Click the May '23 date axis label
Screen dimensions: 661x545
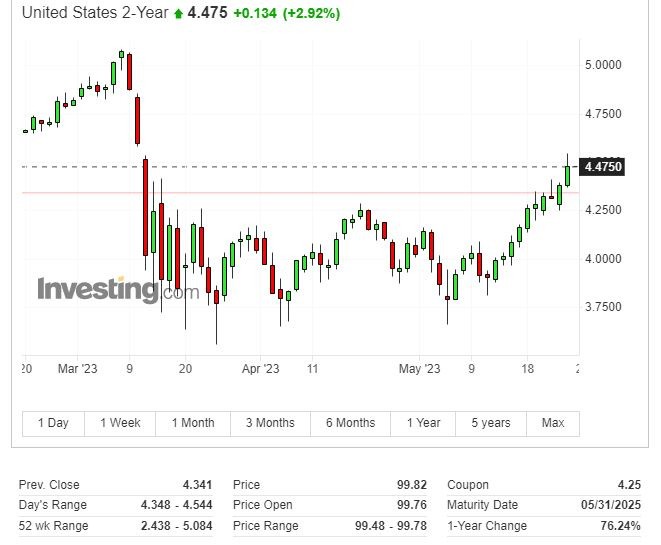click(419, 369)
